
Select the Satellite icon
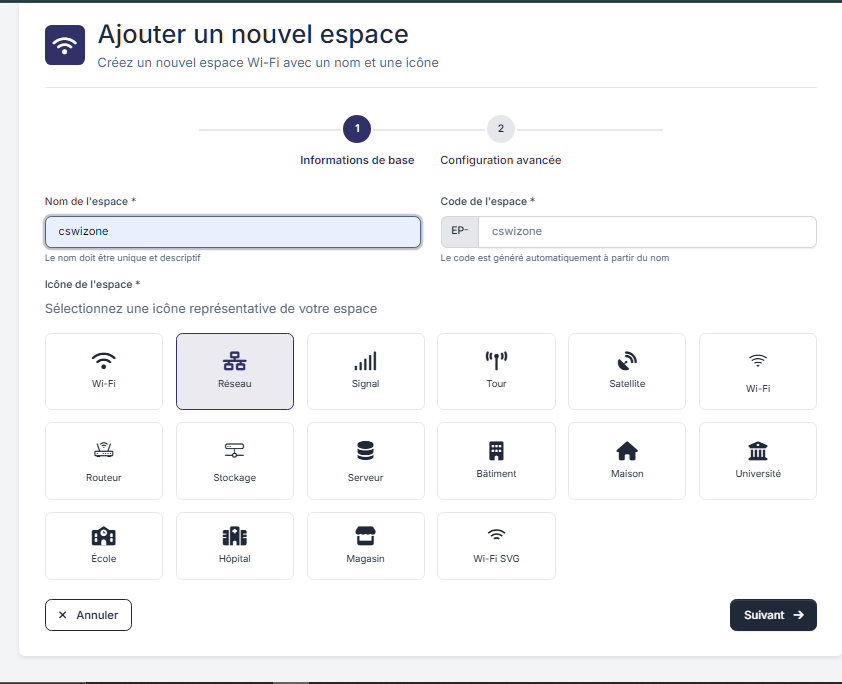tap(626, 371)
